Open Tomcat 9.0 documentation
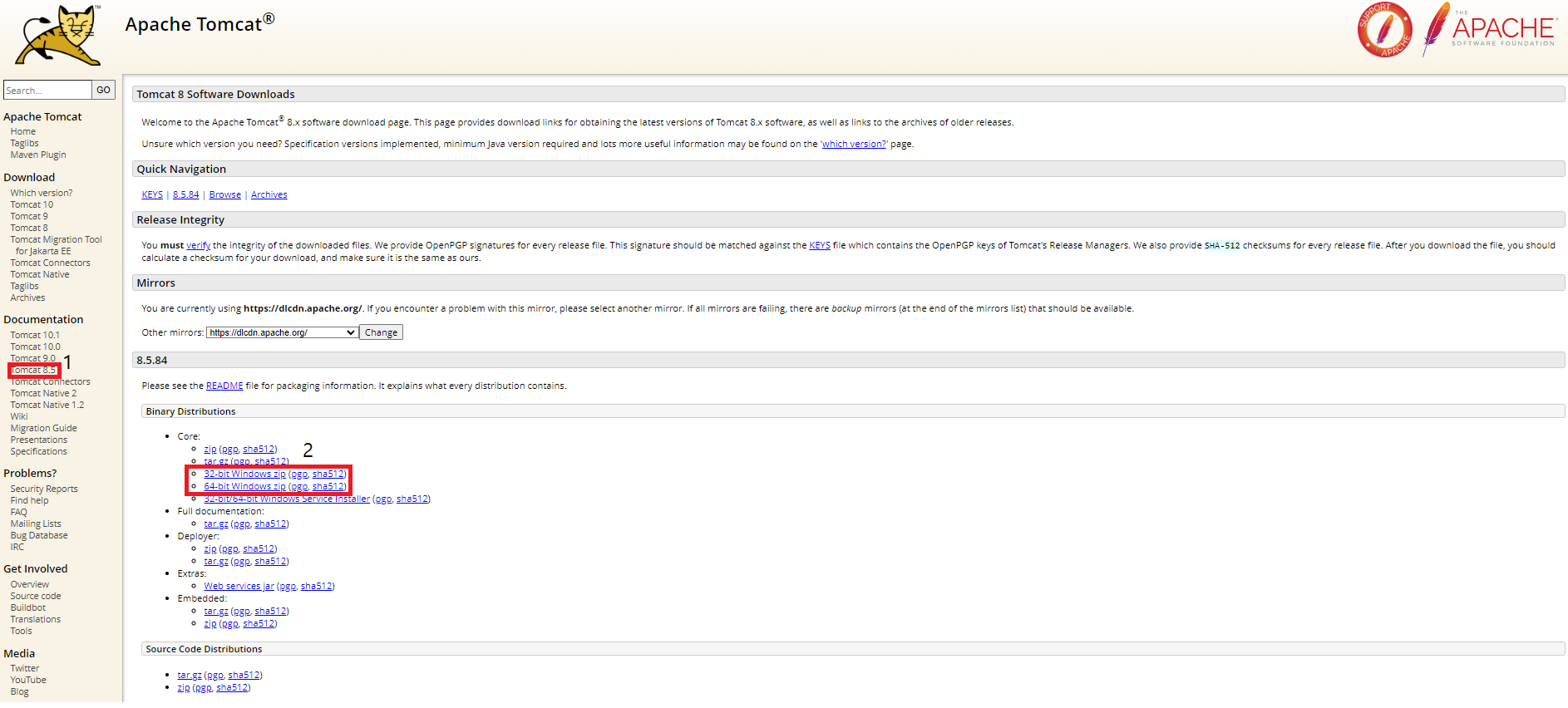The image size is (1568, 708). [33, 358]
